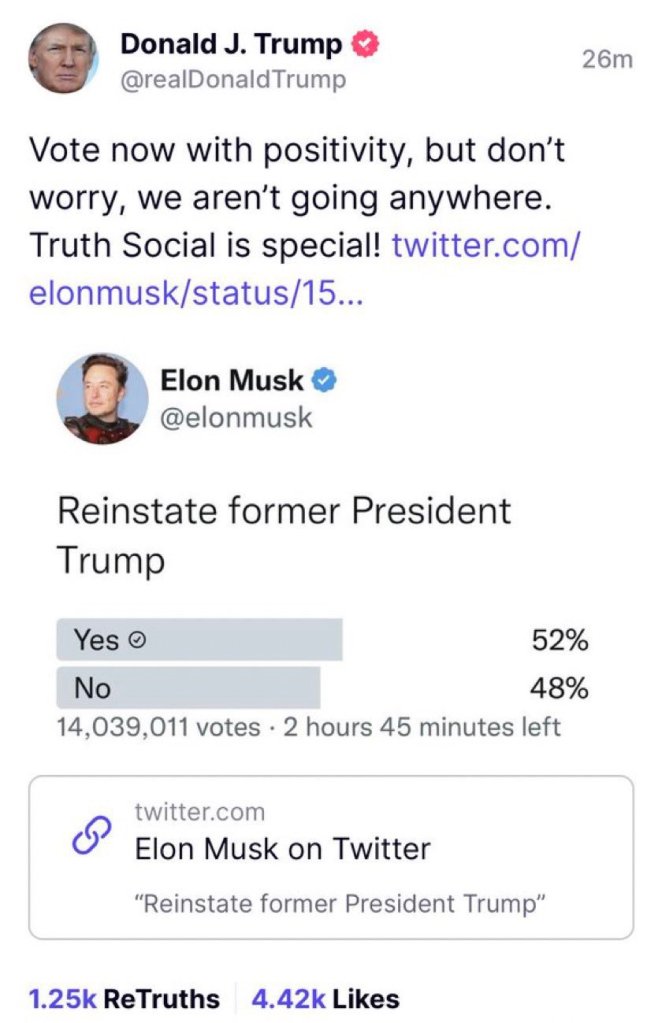Click the checkmark icon next to Yes
This screenshot has width=662, height=1023.
point(140,642)
